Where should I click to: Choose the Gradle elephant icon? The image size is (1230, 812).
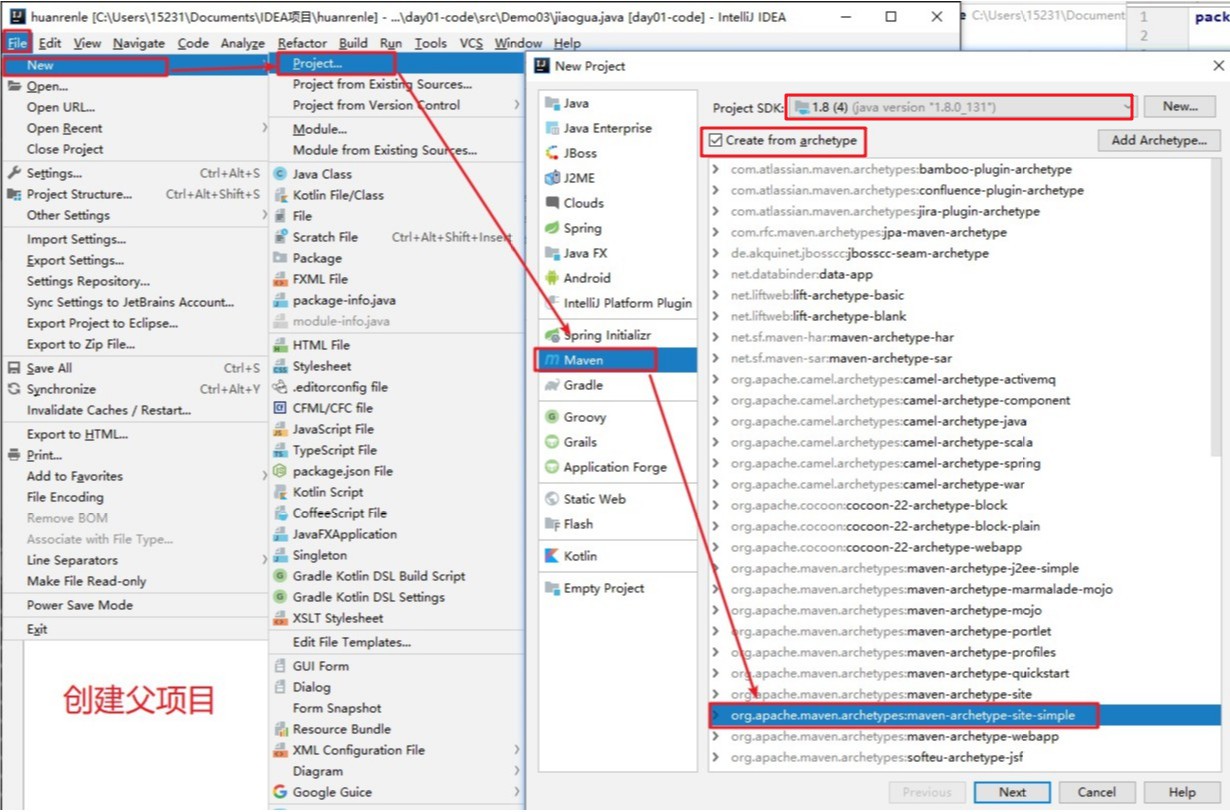552,385
